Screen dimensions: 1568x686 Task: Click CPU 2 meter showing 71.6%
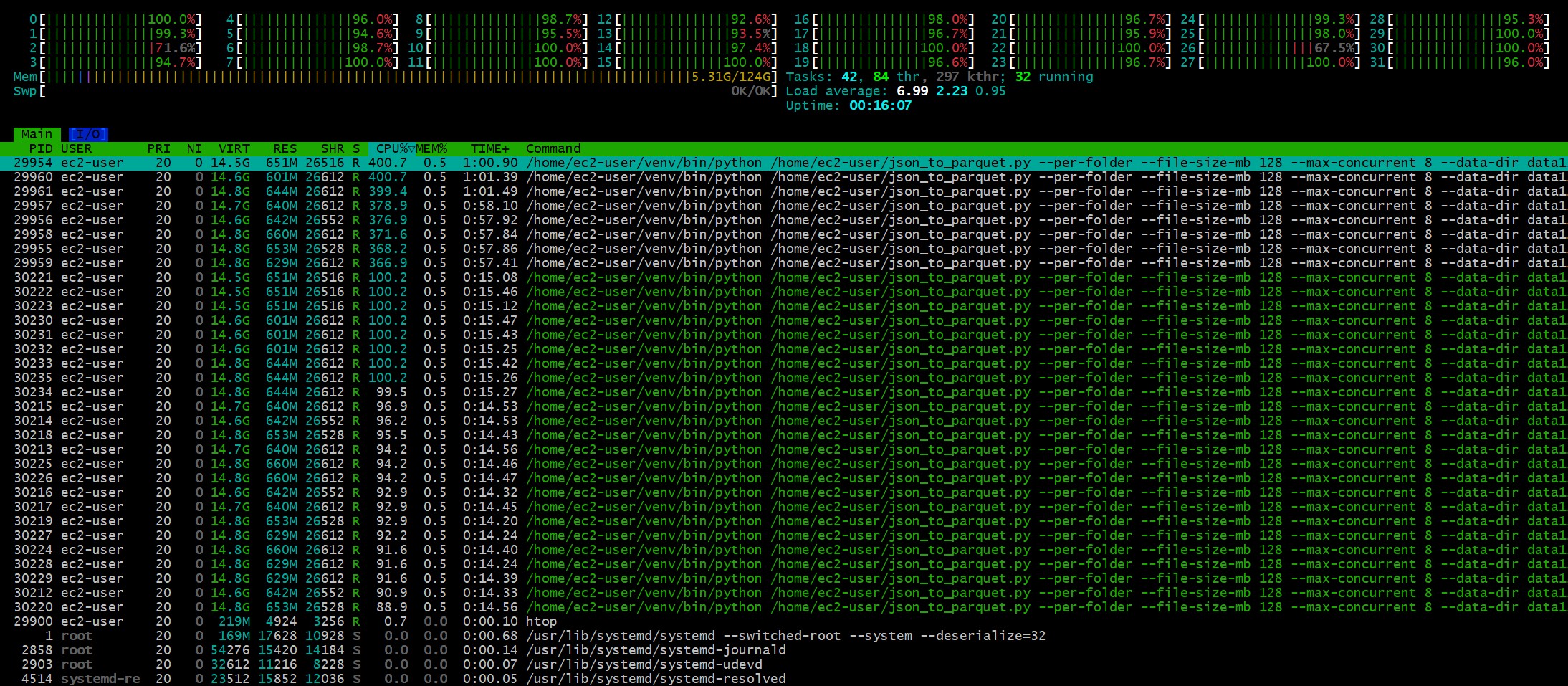pyautogui.click(x=116, y=48)
